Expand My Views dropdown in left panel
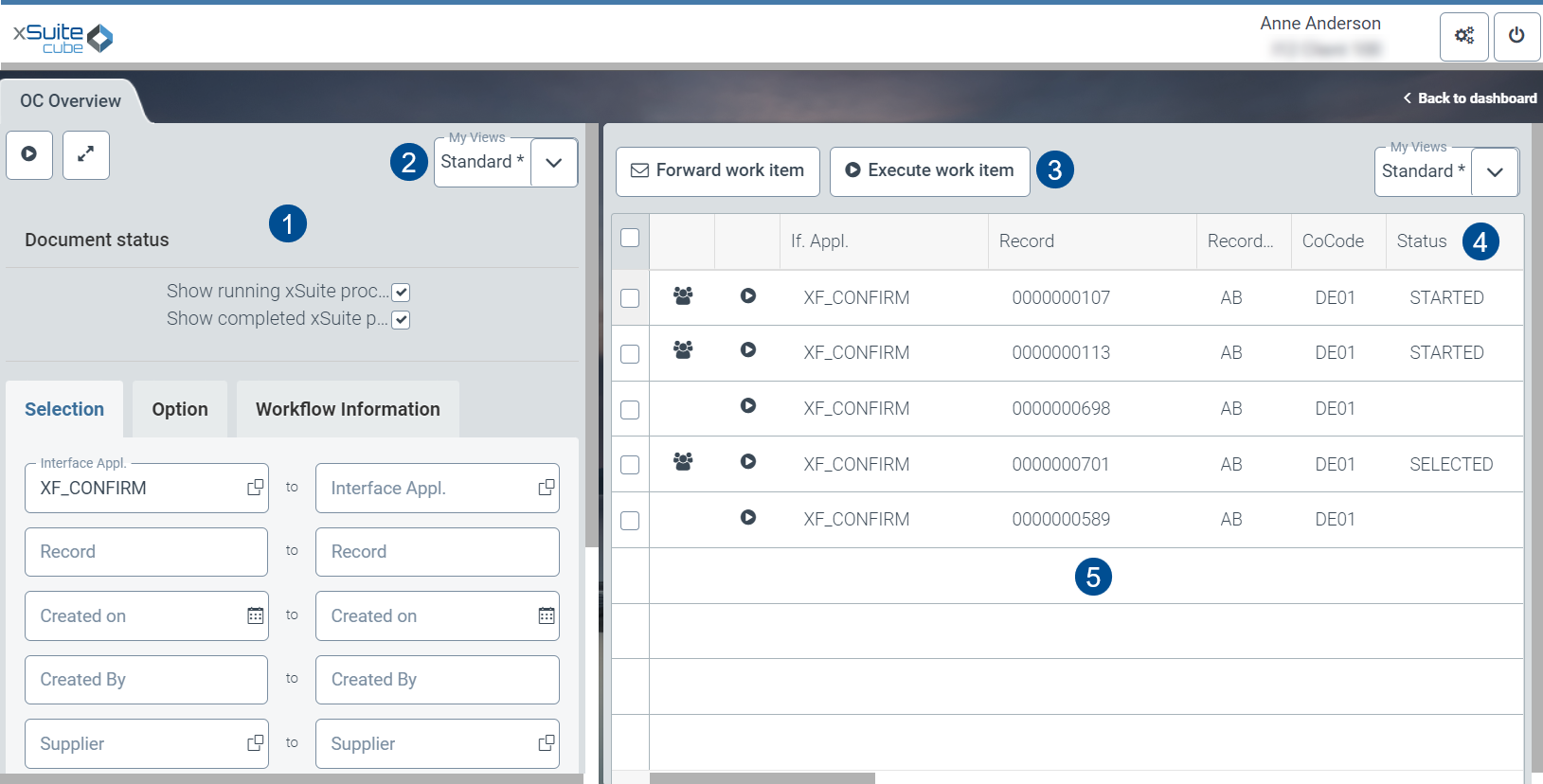The width and height of the screenshot is (1543, 784). (554, 163)
